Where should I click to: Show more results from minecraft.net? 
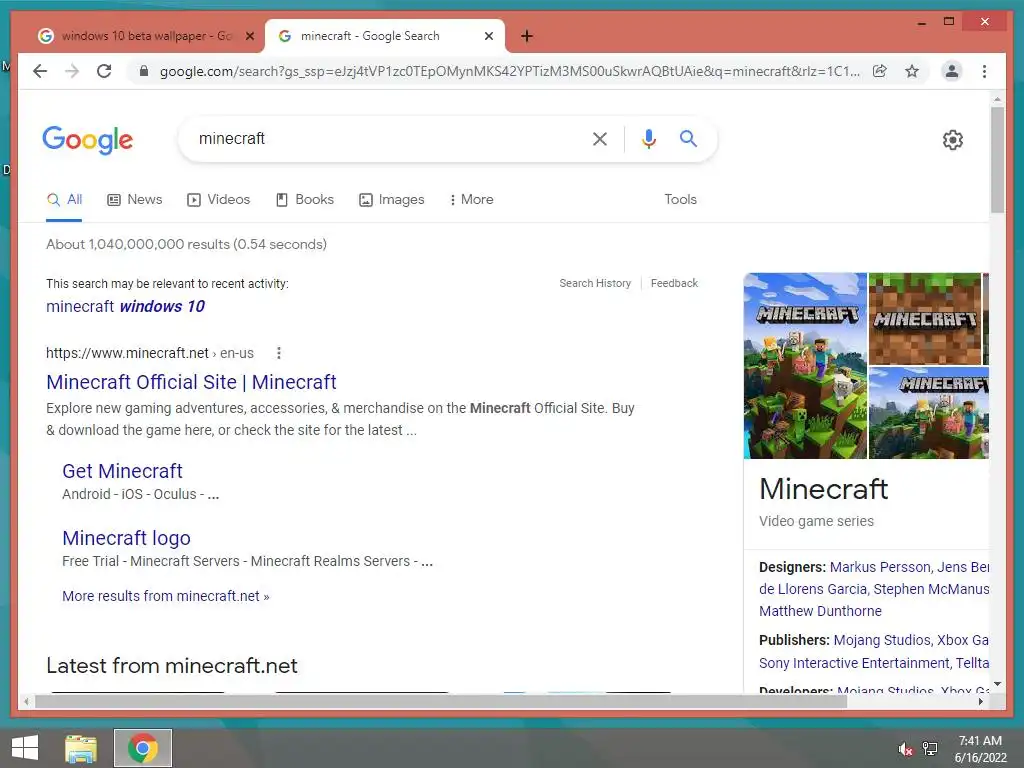tap(165, 596)
